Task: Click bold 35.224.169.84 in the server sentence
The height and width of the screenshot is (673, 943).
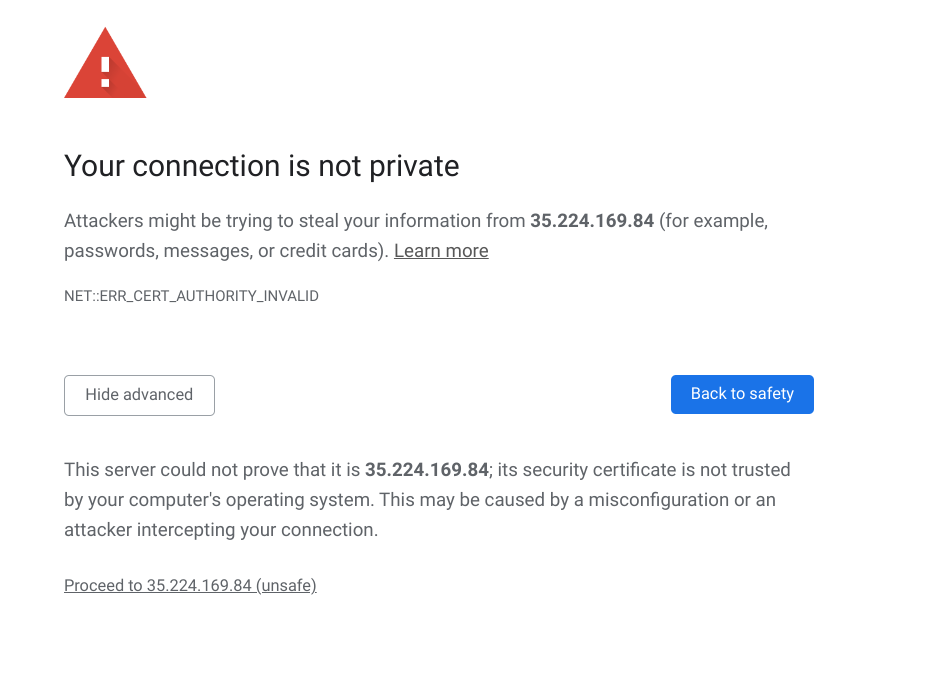Action: click(427, 470)
